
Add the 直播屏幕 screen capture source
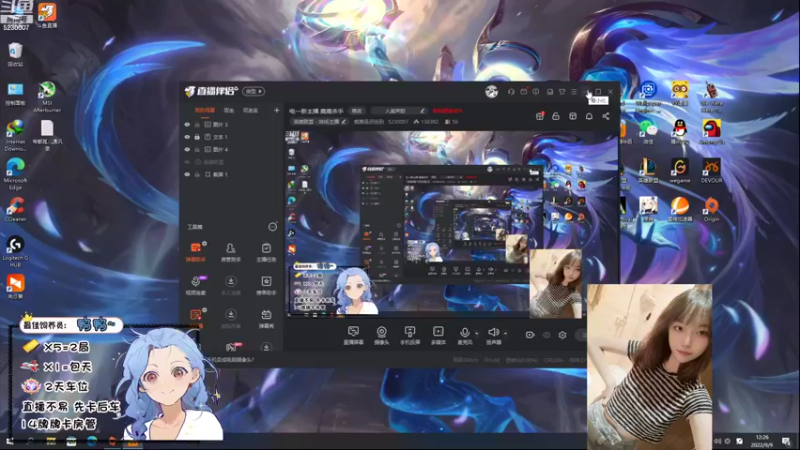coord(353,335)
